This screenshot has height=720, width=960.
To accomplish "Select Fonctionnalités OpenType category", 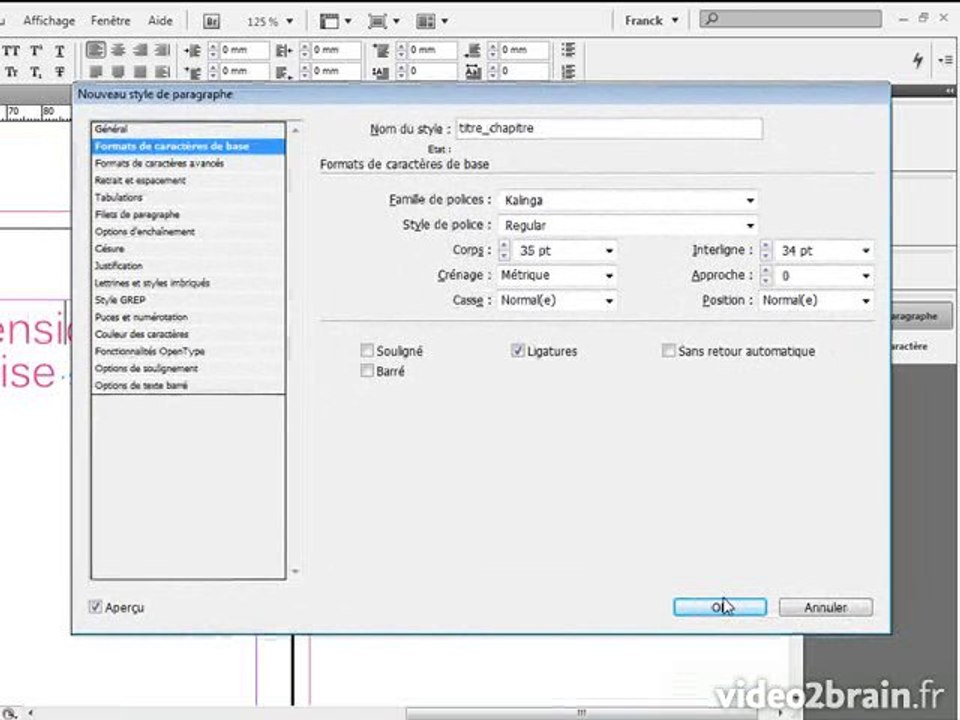I will coord(188,351).
